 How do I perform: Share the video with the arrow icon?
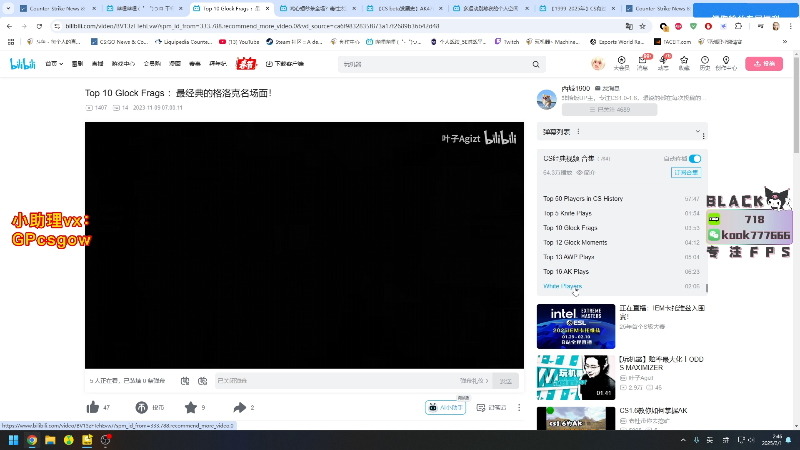pos(240,407)
